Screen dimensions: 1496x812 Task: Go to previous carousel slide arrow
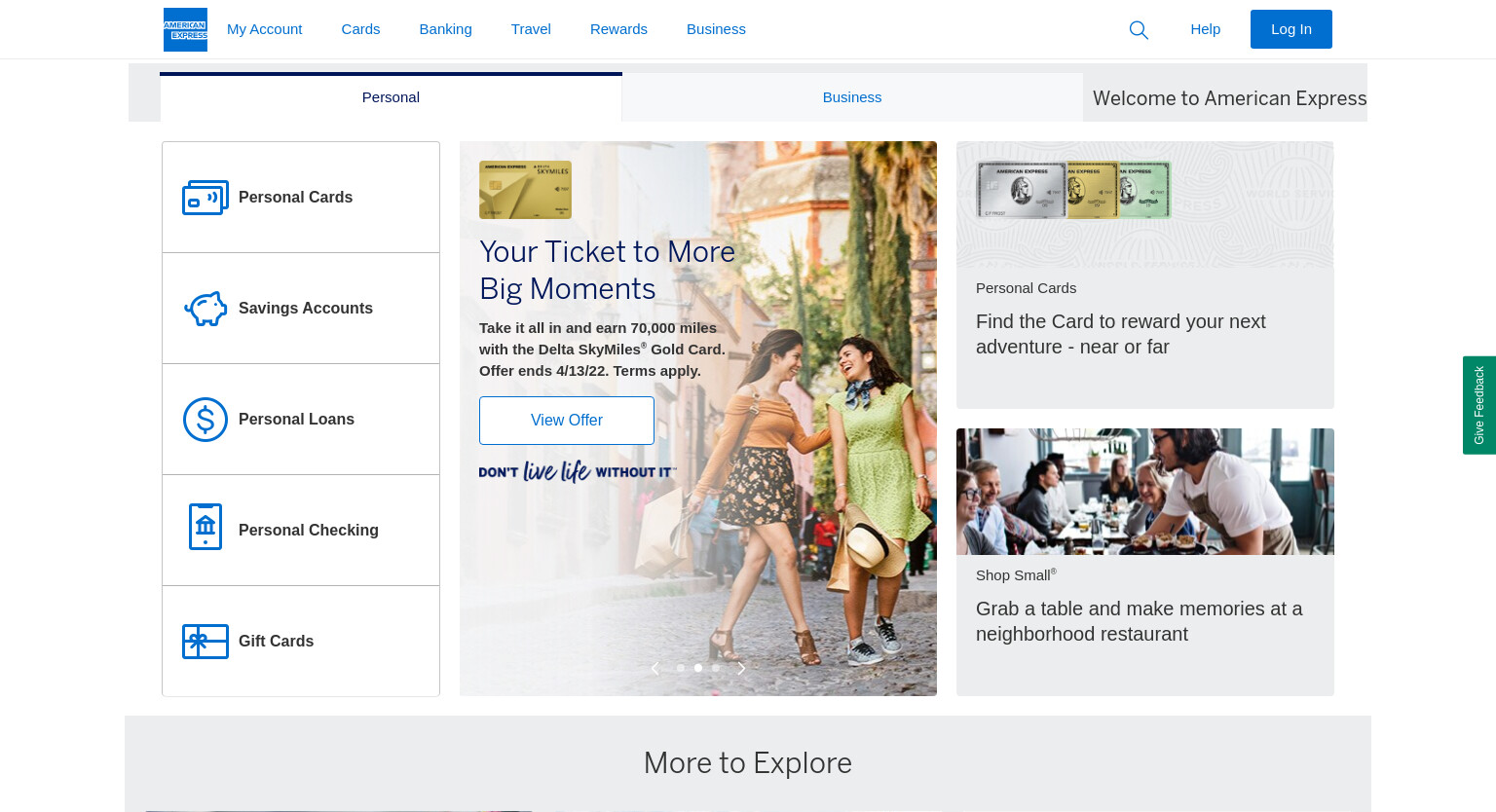[x=655, y=668]
